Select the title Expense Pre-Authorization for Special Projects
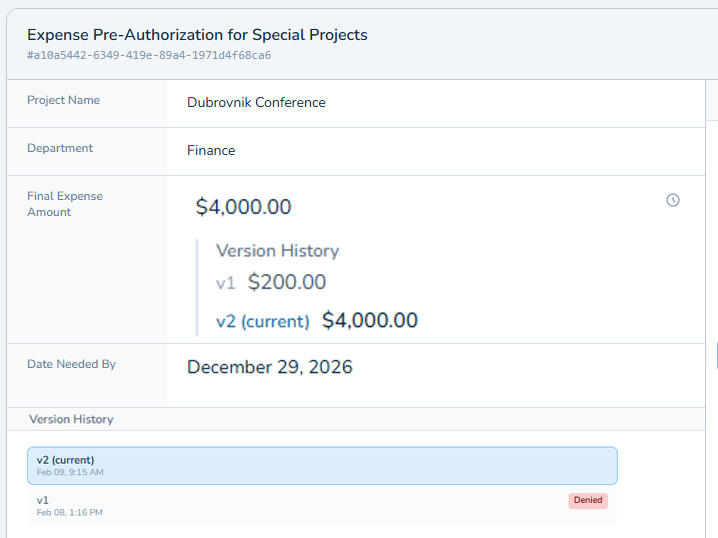The image size is (718, 538). coord(197,35)
